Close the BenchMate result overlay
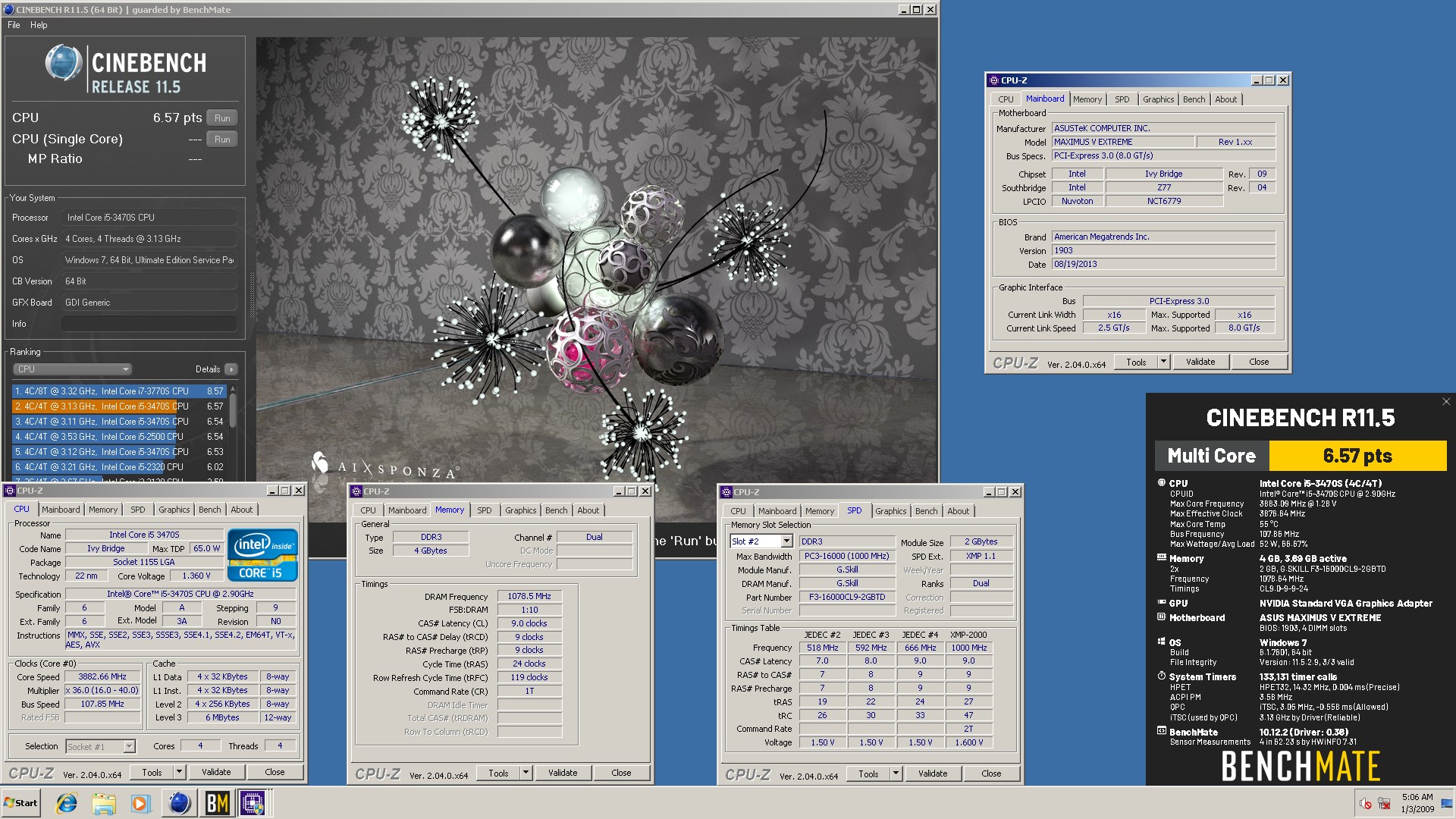 pos(1445,402)
